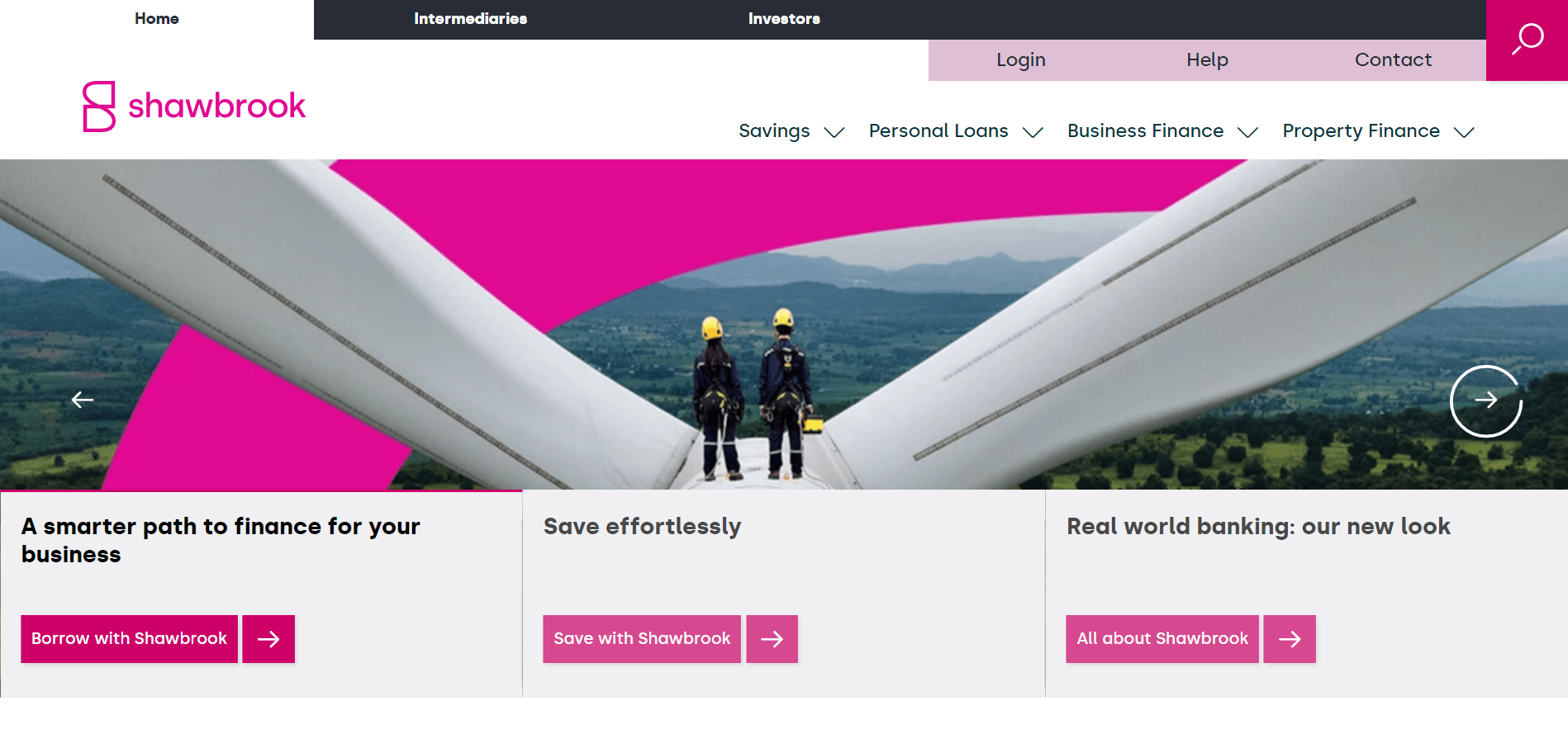Expand the Property Finance menu
Image resolution: width=1568 pixels, height=734 pixels.
1377,131
